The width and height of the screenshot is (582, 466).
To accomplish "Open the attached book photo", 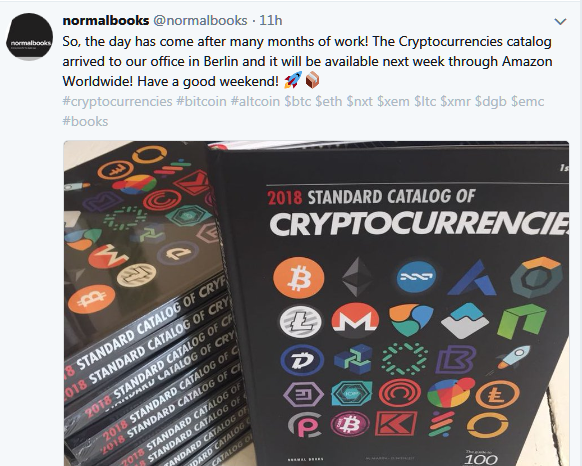I will pyautogui.click(x=316, y=303).
